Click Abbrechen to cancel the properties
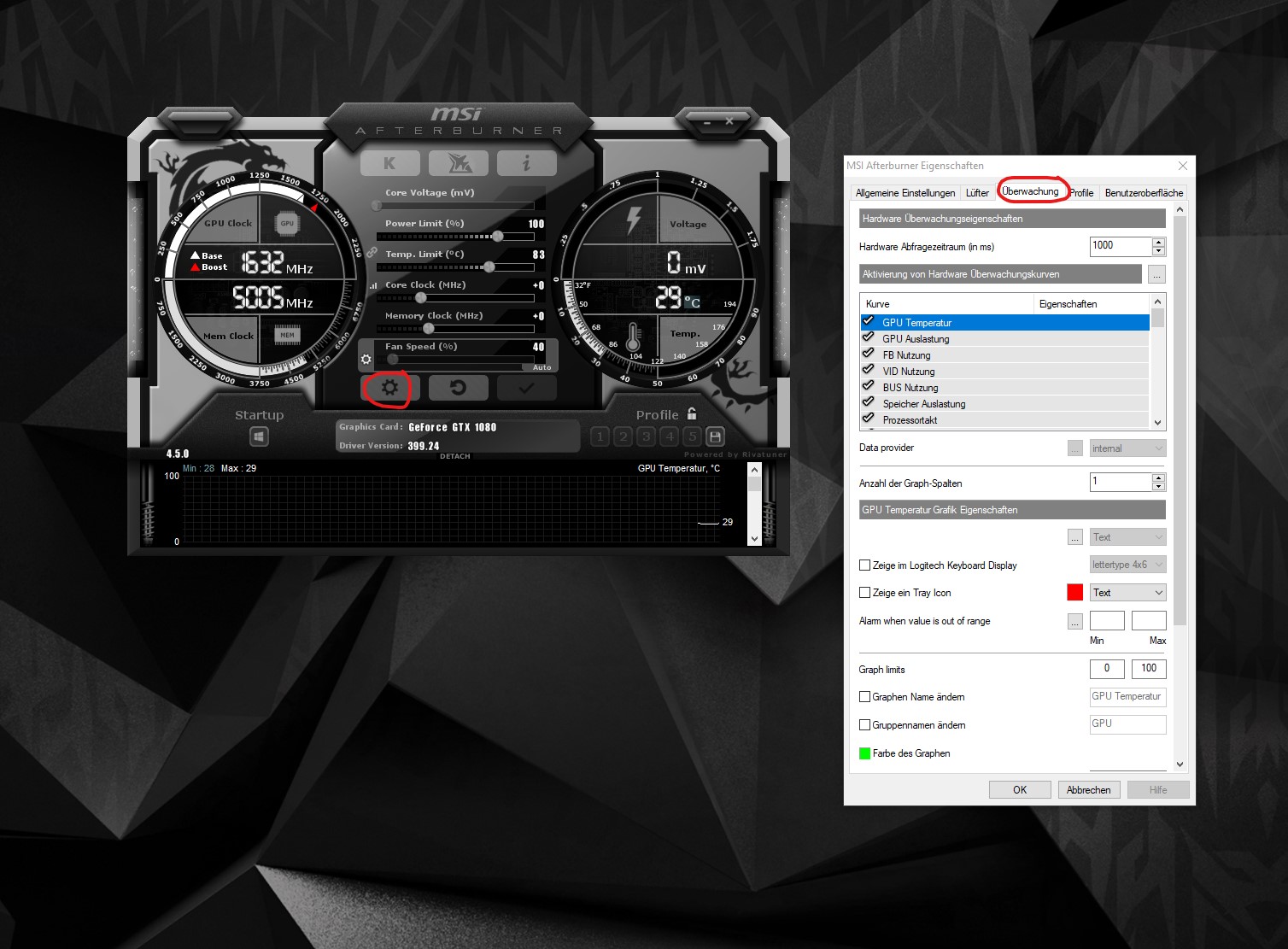This screenshot has width=1288, height=949. (1089, 790)
